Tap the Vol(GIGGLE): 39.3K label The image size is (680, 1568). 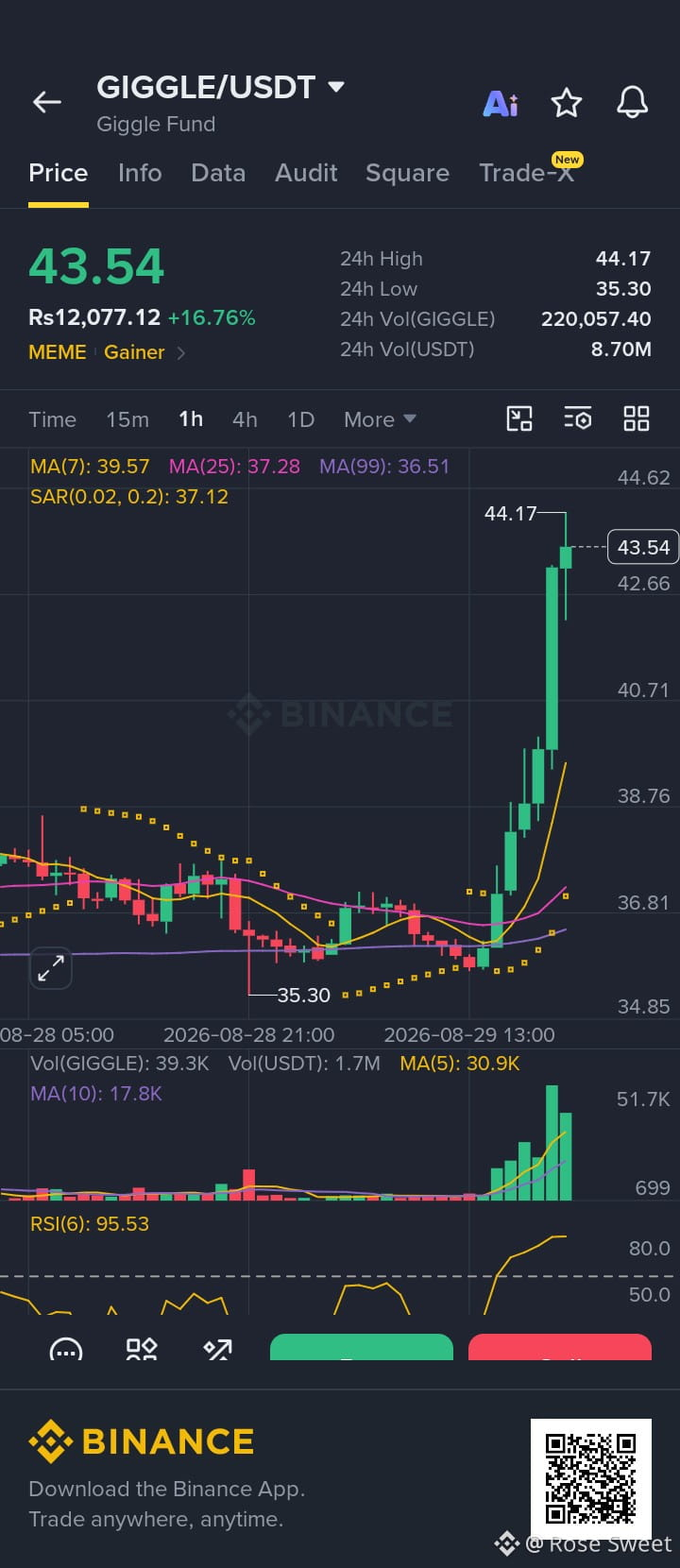[119, 1063]
